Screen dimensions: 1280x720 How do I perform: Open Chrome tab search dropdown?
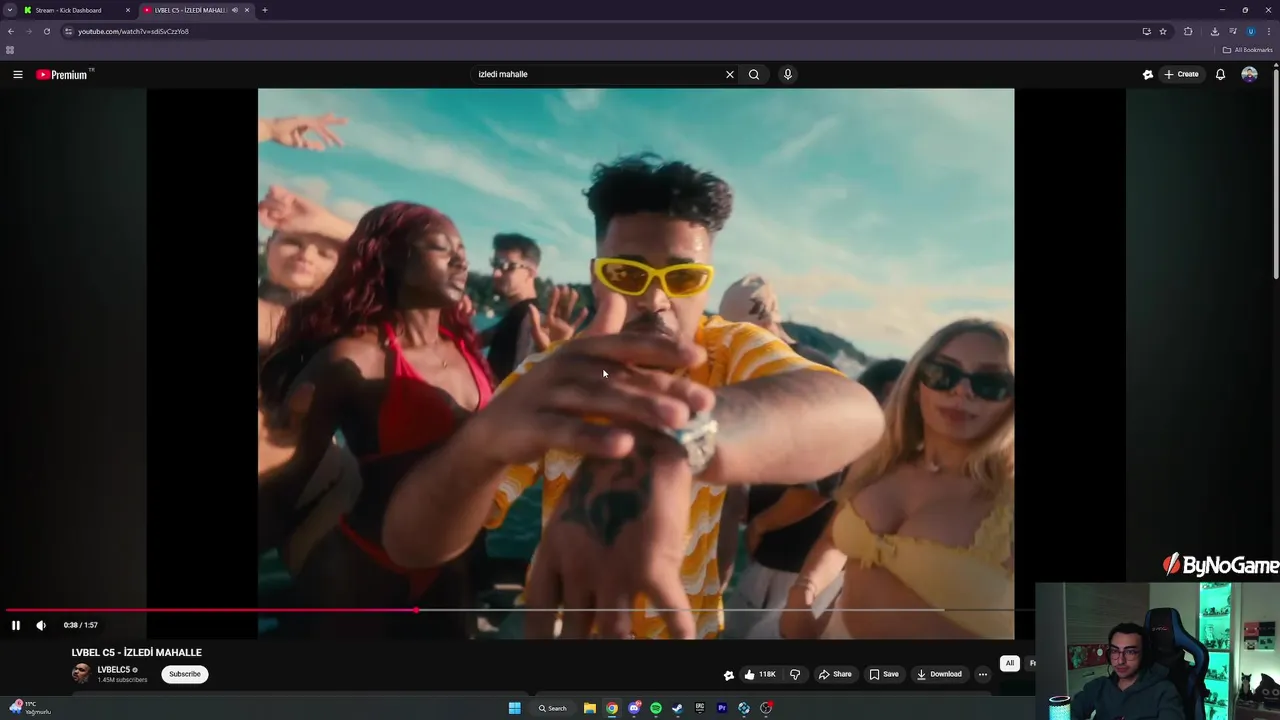[x=10, y=10]
